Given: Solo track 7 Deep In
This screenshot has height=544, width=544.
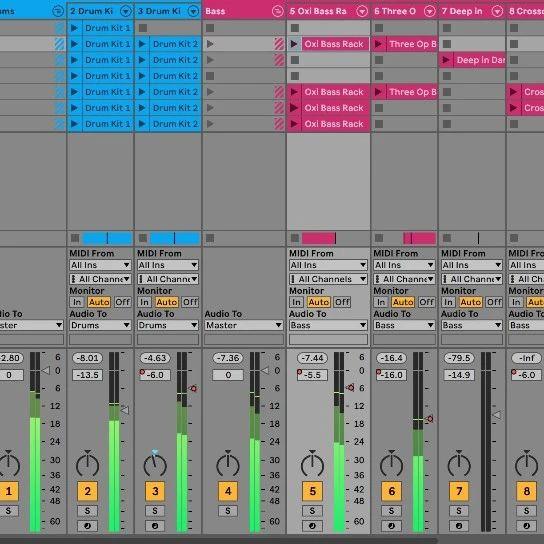Looking at the screenshot, I should (459, 511).
